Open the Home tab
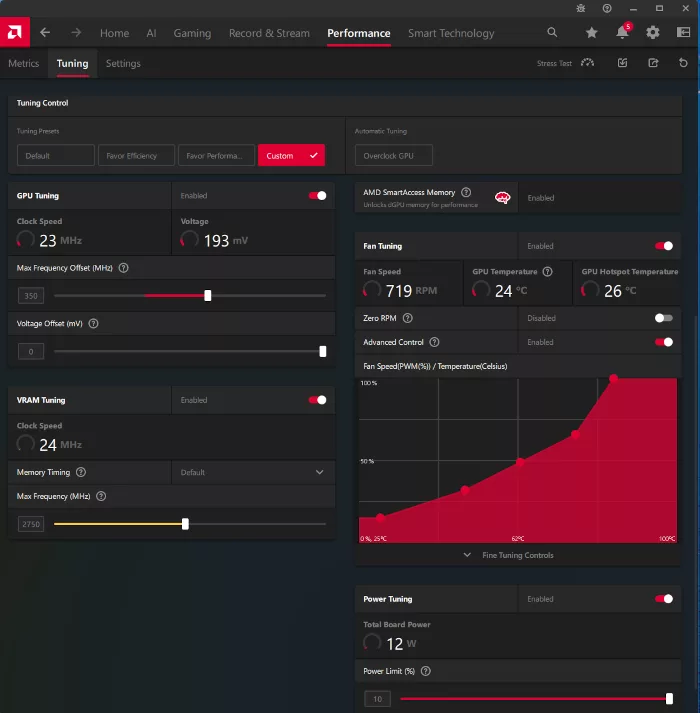700x713 pixels. pyautogui.click(x=114, y=33)
